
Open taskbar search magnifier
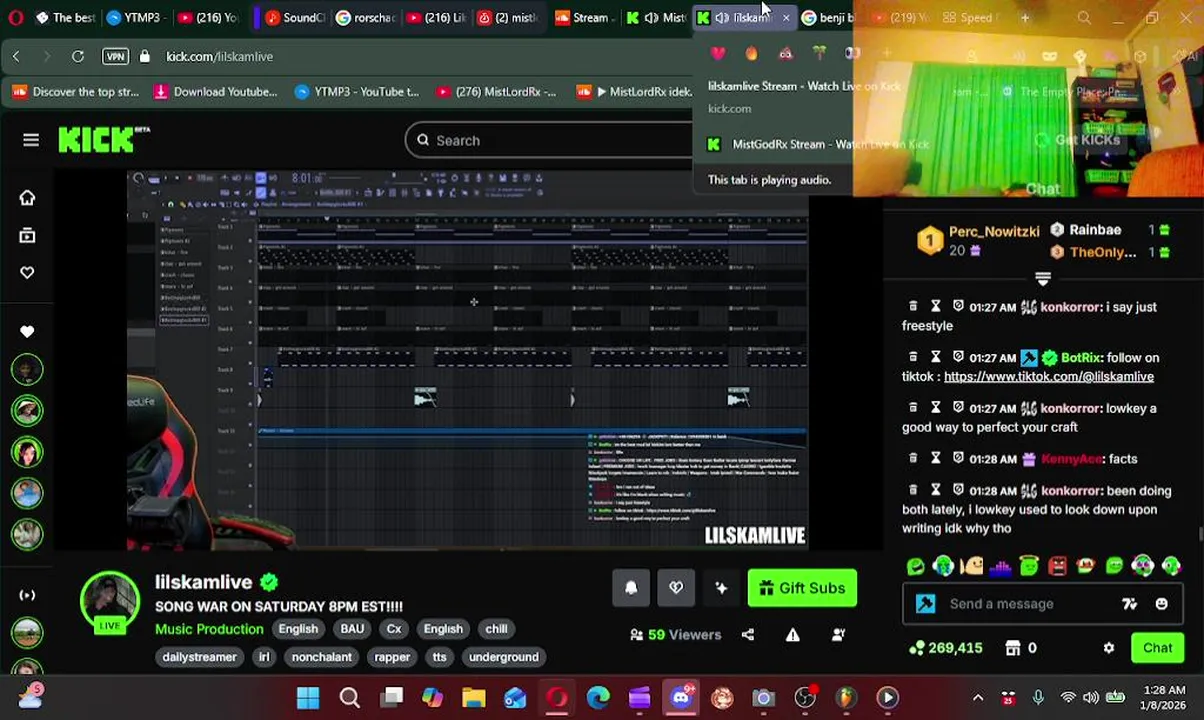350,698
